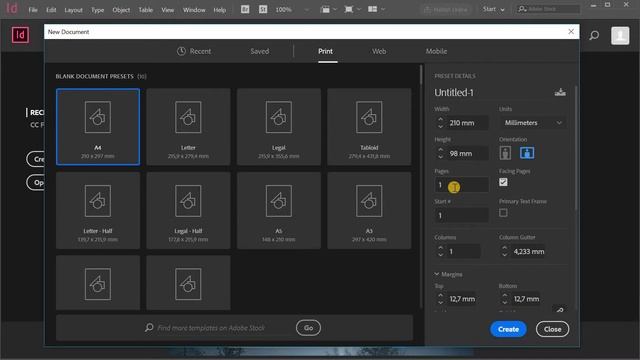Click the Start # field
The height and width of the screenshot is (360, 640).
(x=462, y=216)
